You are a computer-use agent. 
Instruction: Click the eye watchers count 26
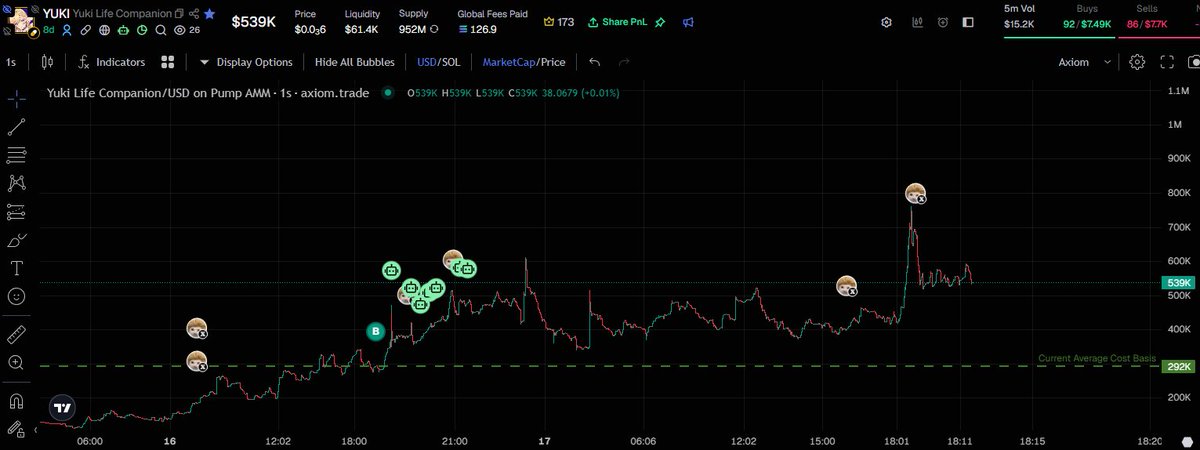[x=187, y=30]
